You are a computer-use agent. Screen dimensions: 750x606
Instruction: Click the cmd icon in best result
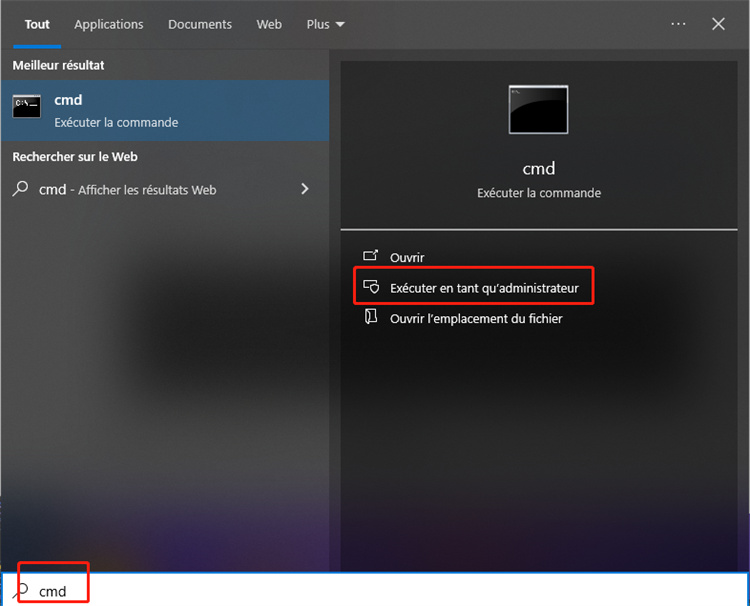point(27,106)
